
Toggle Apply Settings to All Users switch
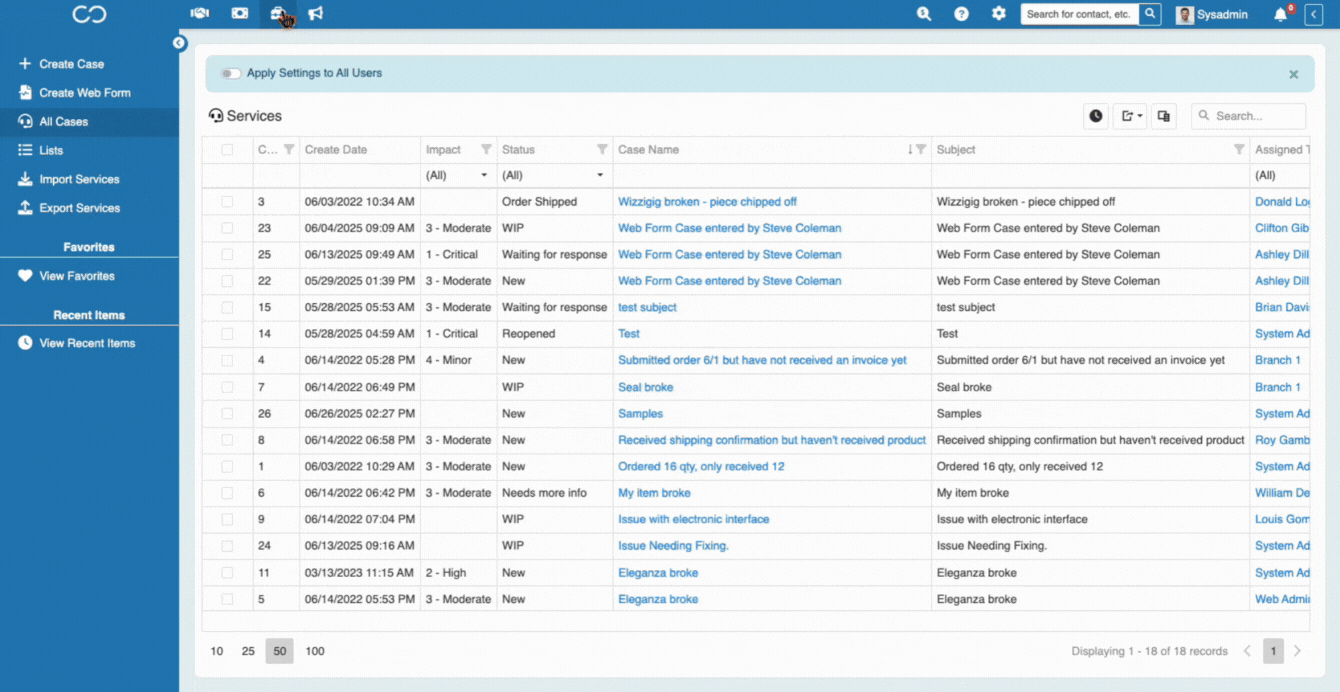[231, 74]
